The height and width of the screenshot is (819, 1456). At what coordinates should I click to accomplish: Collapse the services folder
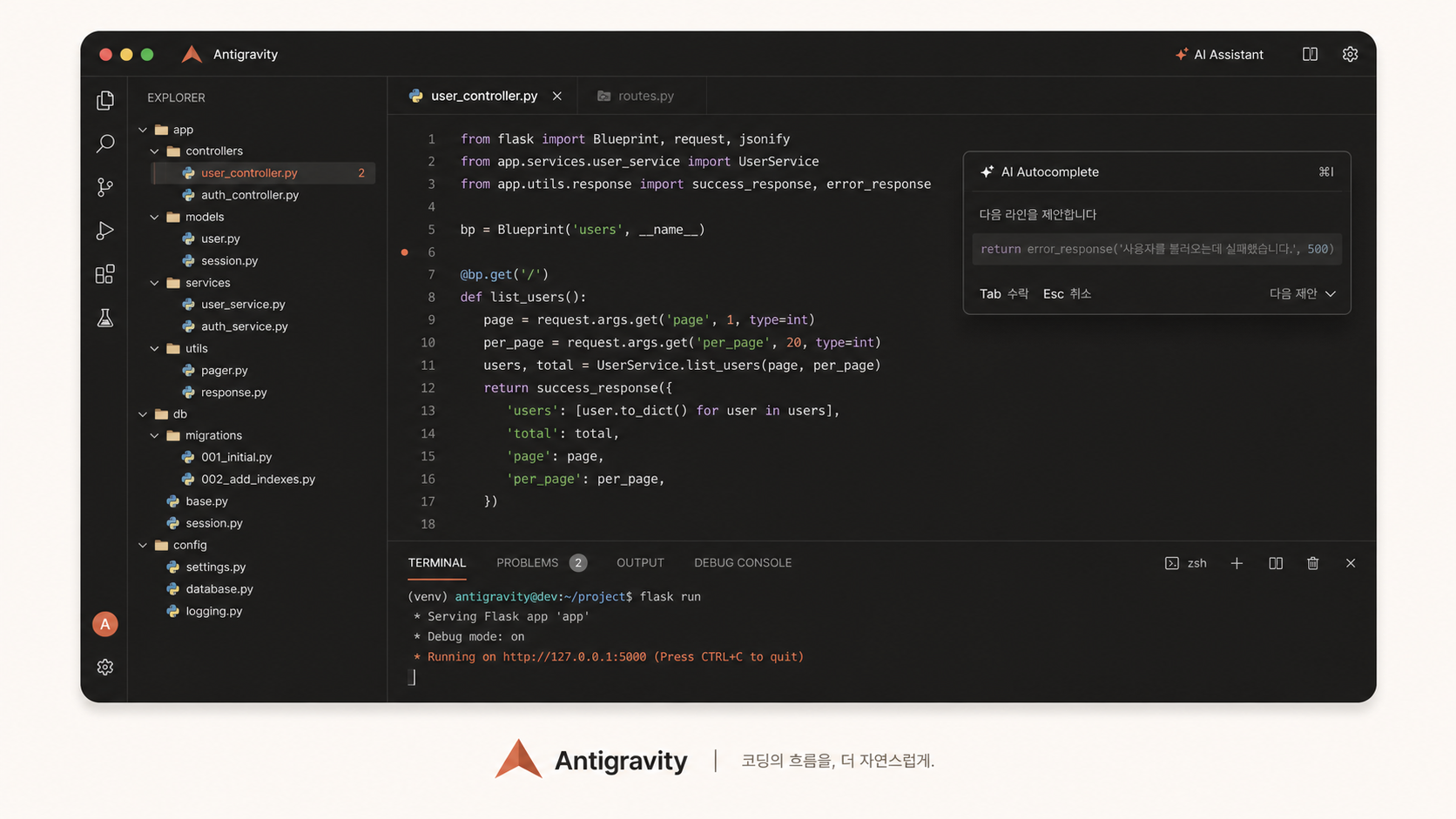155,283
